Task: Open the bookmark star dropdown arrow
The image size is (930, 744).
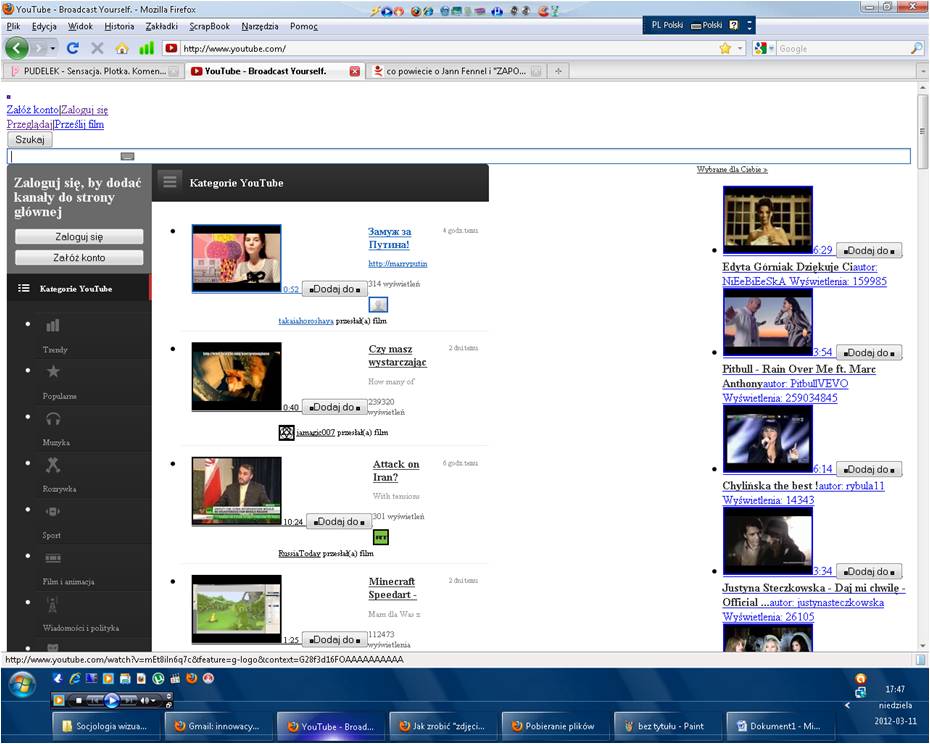Action: tap(740, 49)
